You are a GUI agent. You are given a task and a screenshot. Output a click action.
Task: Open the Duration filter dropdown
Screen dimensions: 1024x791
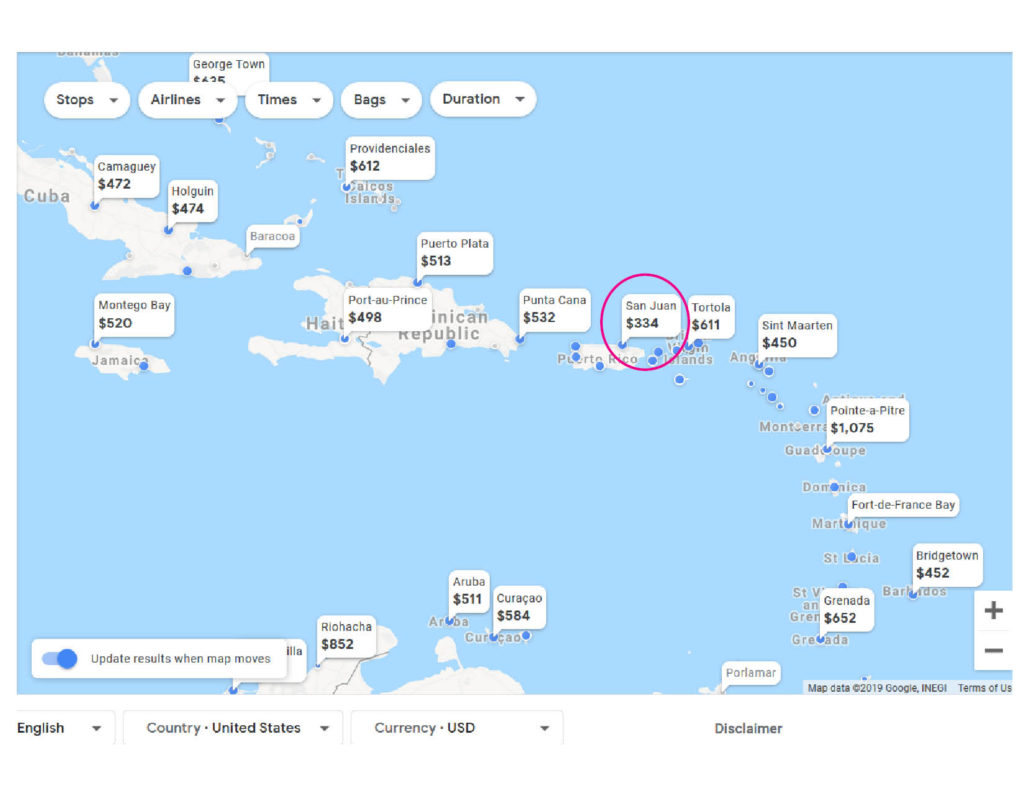[483, 100]
